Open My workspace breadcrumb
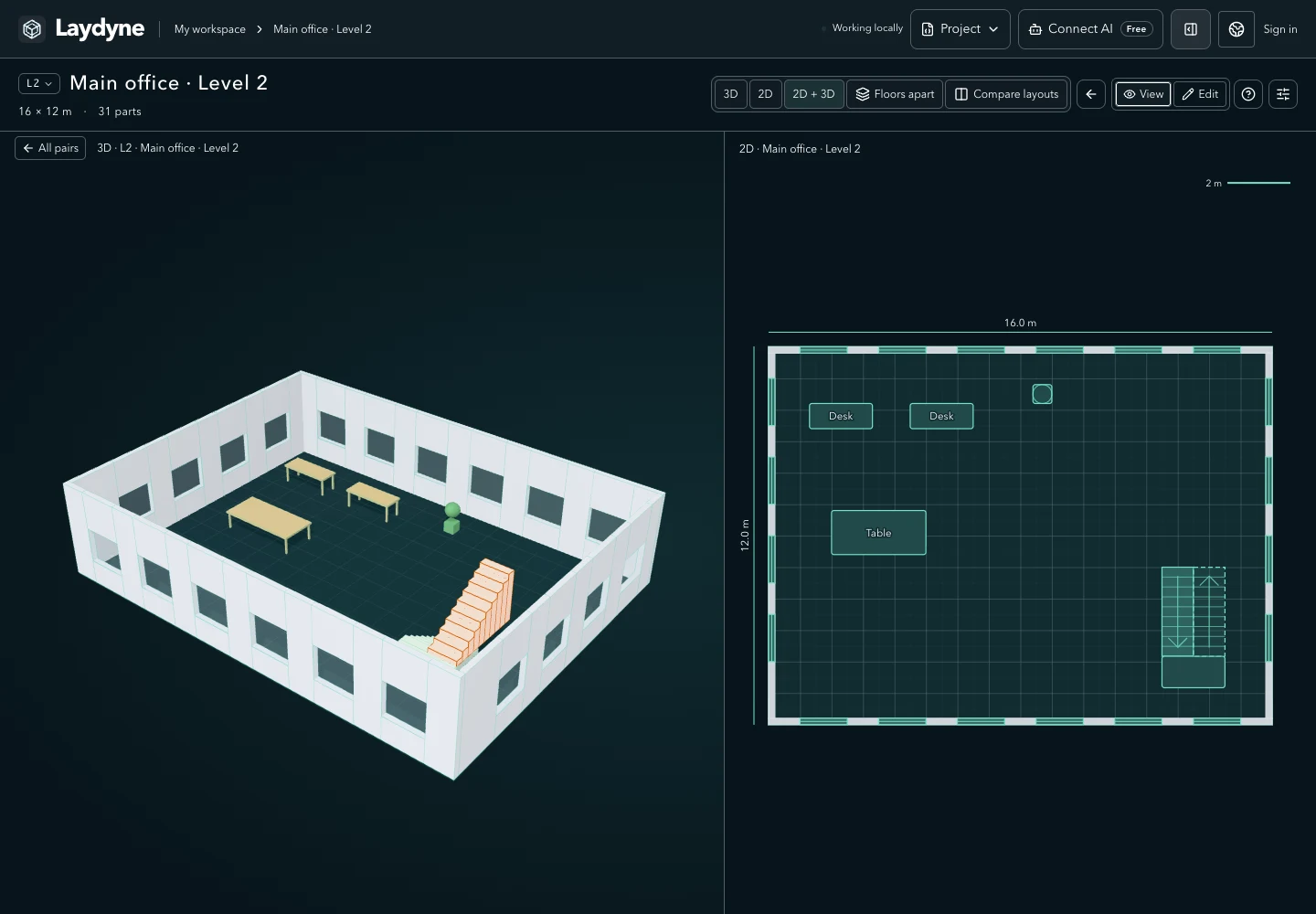 tap(210, 29)
